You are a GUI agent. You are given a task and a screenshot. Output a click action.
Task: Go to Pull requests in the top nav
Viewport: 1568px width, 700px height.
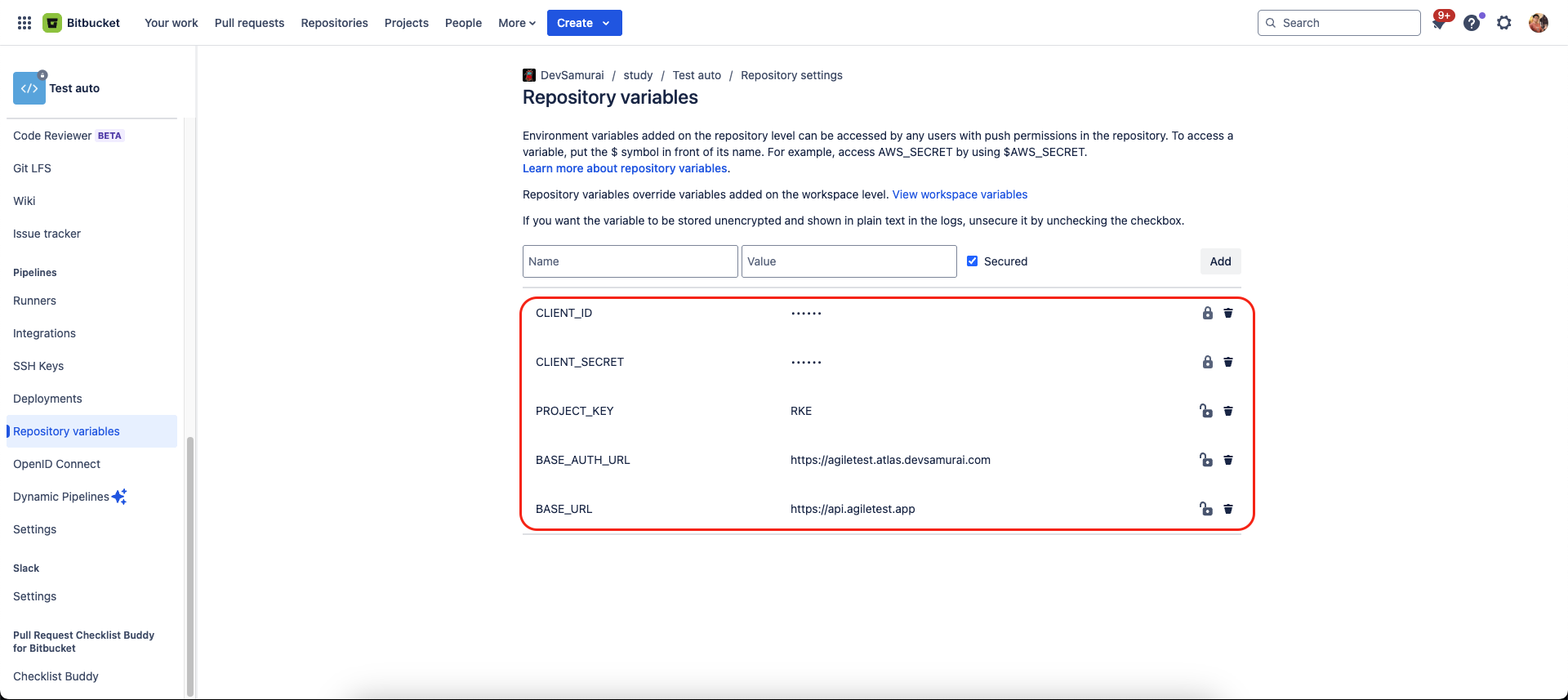(x=249, y=23)
